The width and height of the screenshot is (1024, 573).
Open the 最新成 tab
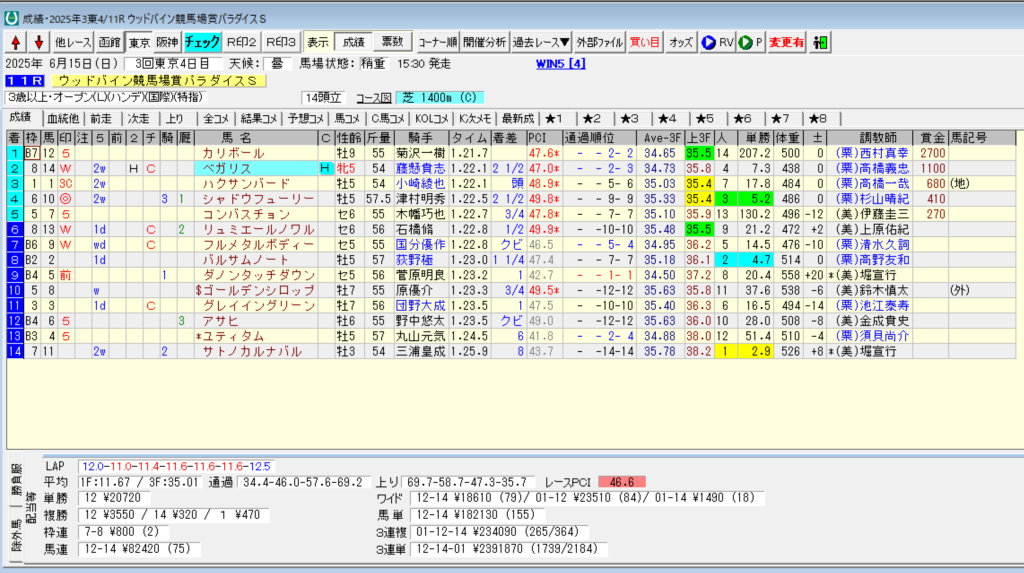[518, 118]
